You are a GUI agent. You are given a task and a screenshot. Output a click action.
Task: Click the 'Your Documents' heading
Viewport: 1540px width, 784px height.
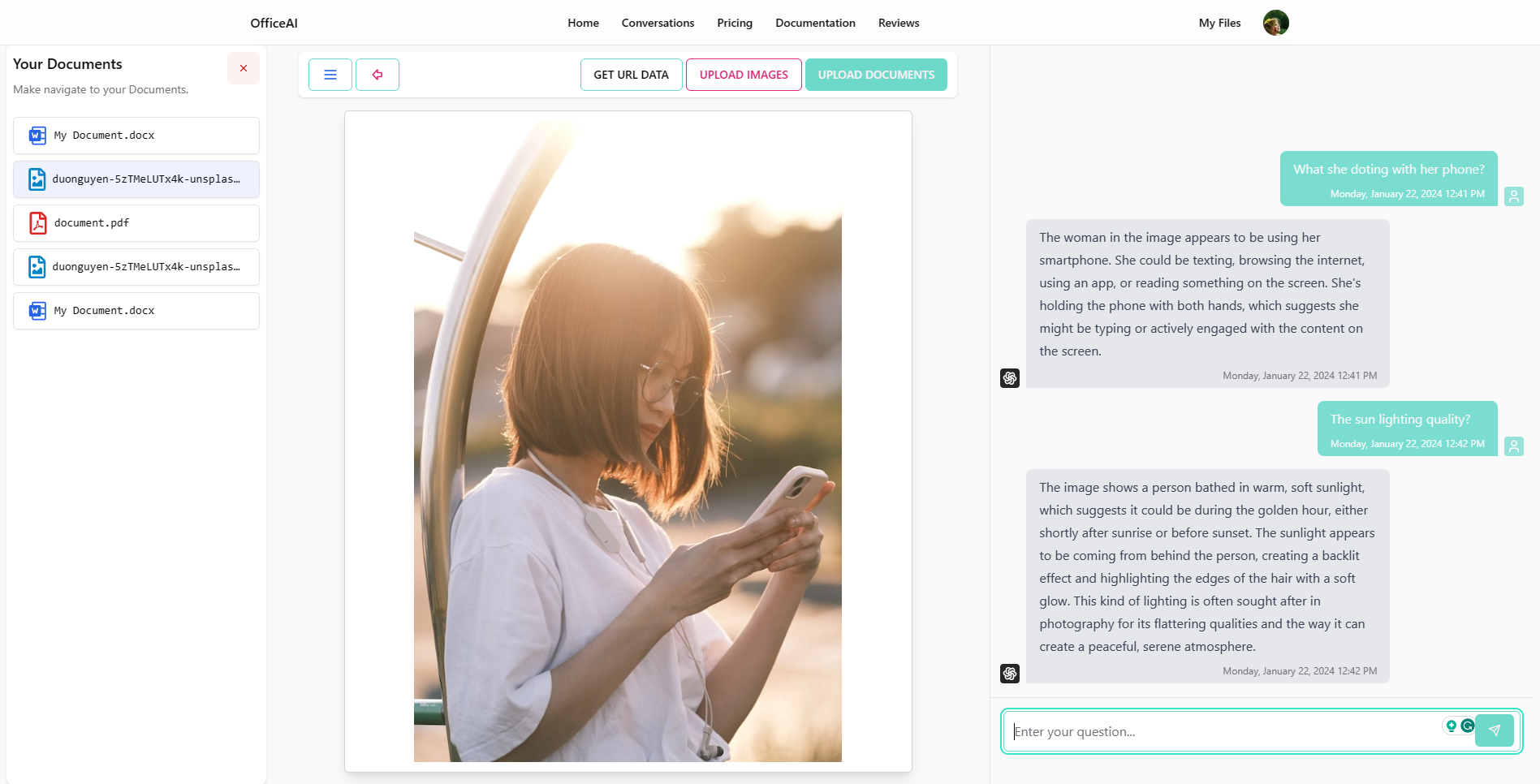(67, 64)
